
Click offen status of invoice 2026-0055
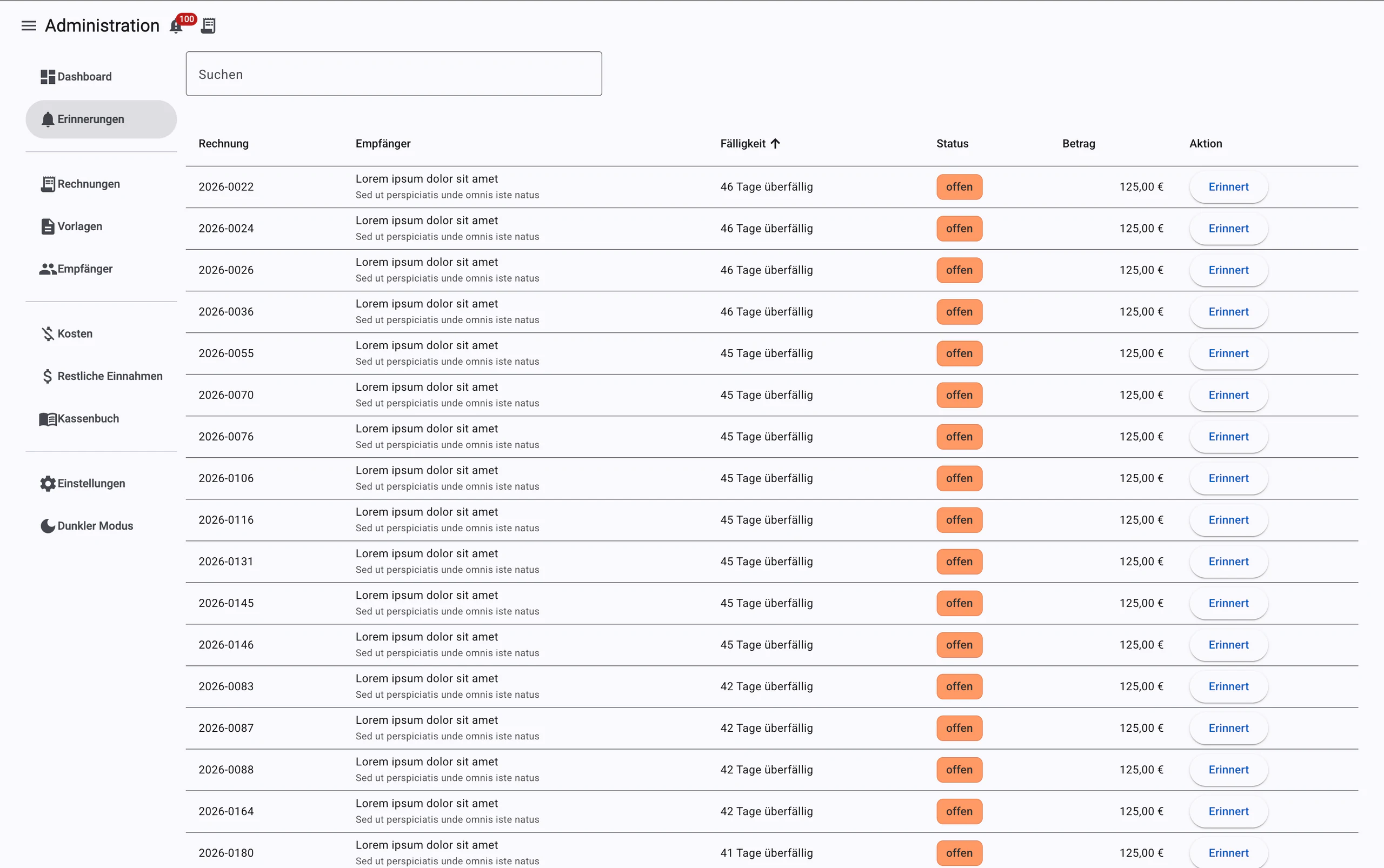pyautogui.click(x=959, y=353)
